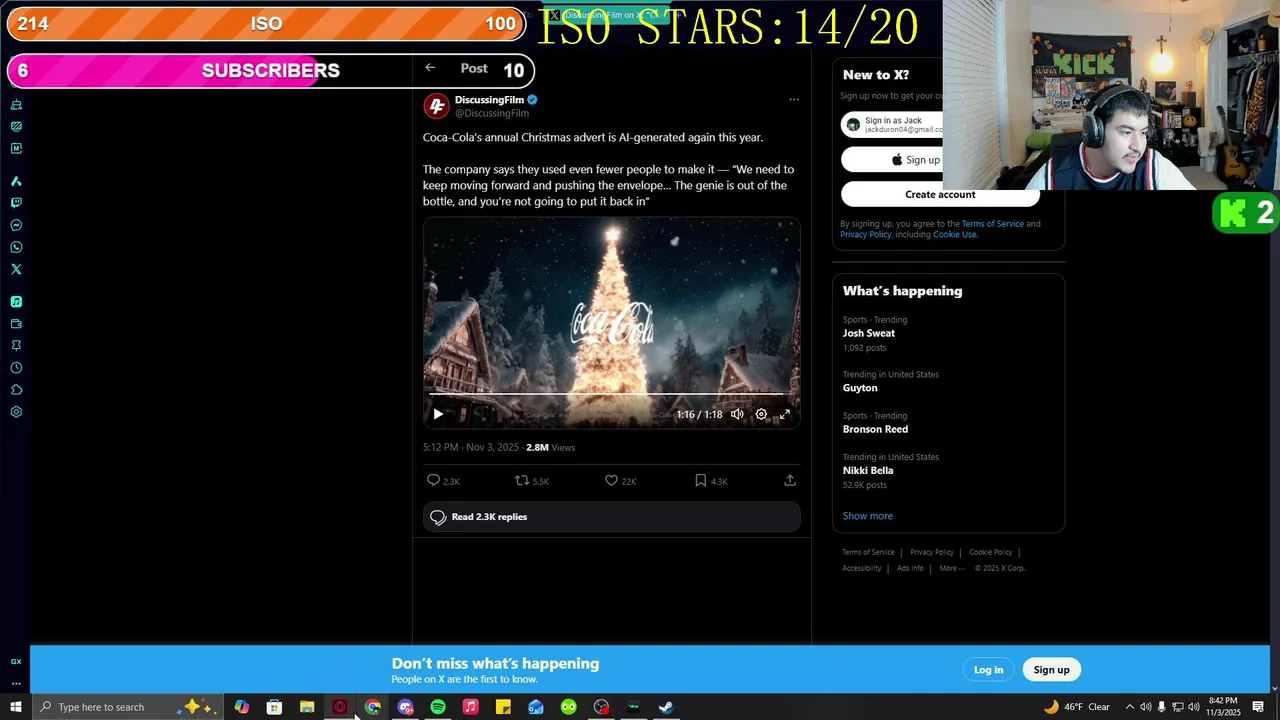Enter fullscreen on the video
1280x720 pixels.
(785, 414)
